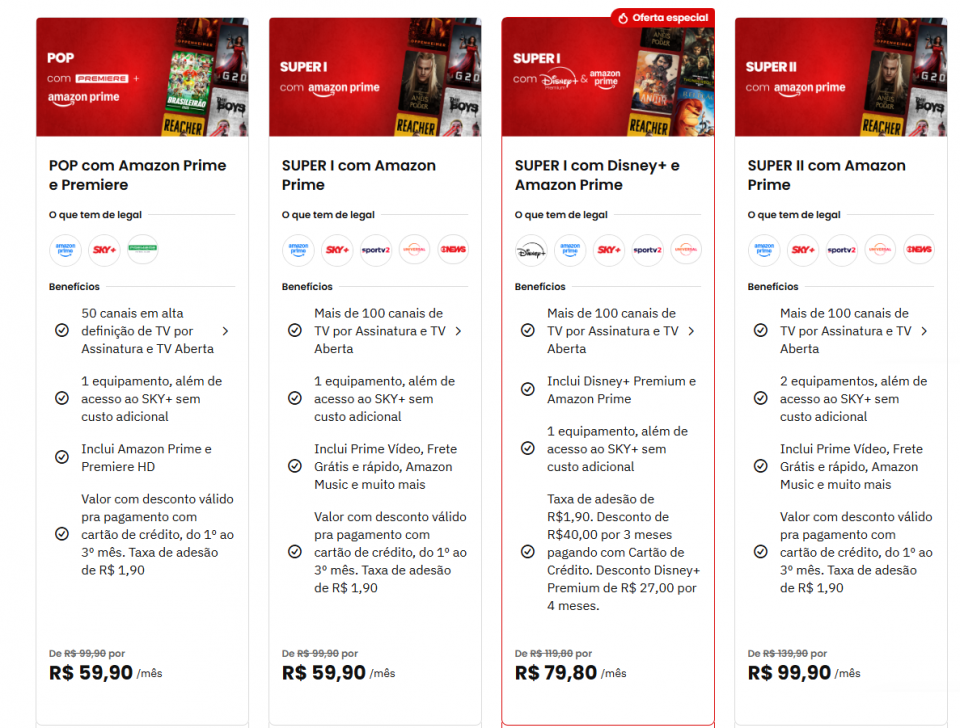Viewport: 960px width, 728px height.
Task: Click the Disney+ channel icon in SUPER I Disney+ card
Action: (x=531, y=250)
